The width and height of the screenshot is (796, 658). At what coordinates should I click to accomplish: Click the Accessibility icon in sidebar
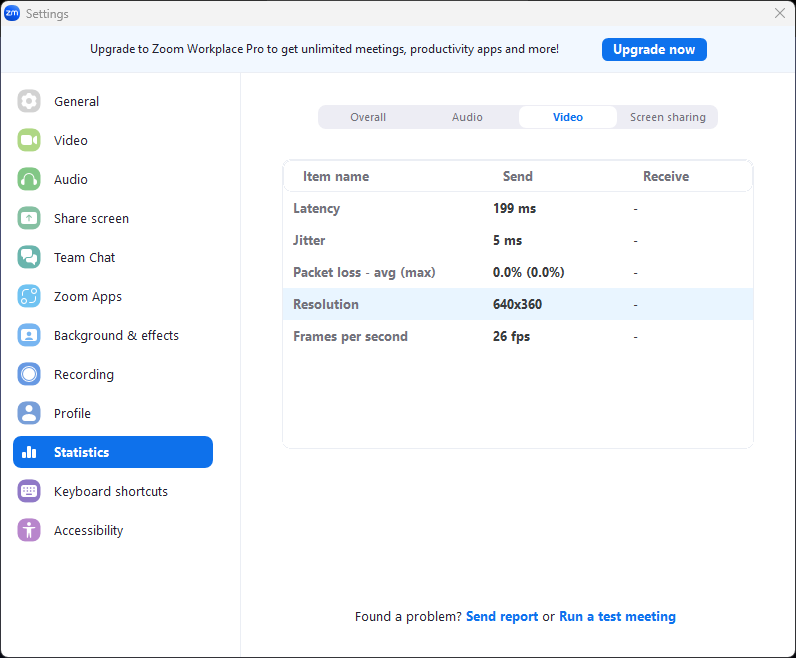click(x=29, y=530)
